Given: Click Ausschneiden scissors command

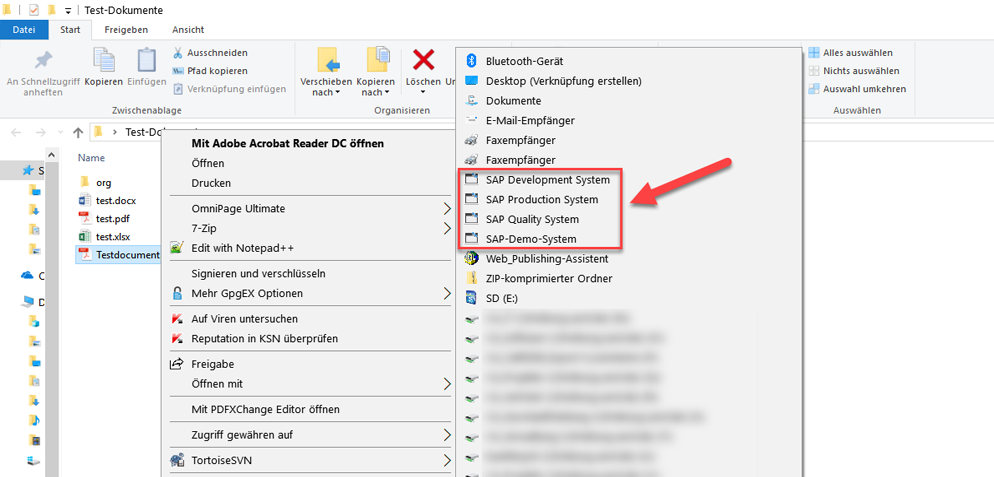Looking at the screenshot, I should tap(210, 53).
